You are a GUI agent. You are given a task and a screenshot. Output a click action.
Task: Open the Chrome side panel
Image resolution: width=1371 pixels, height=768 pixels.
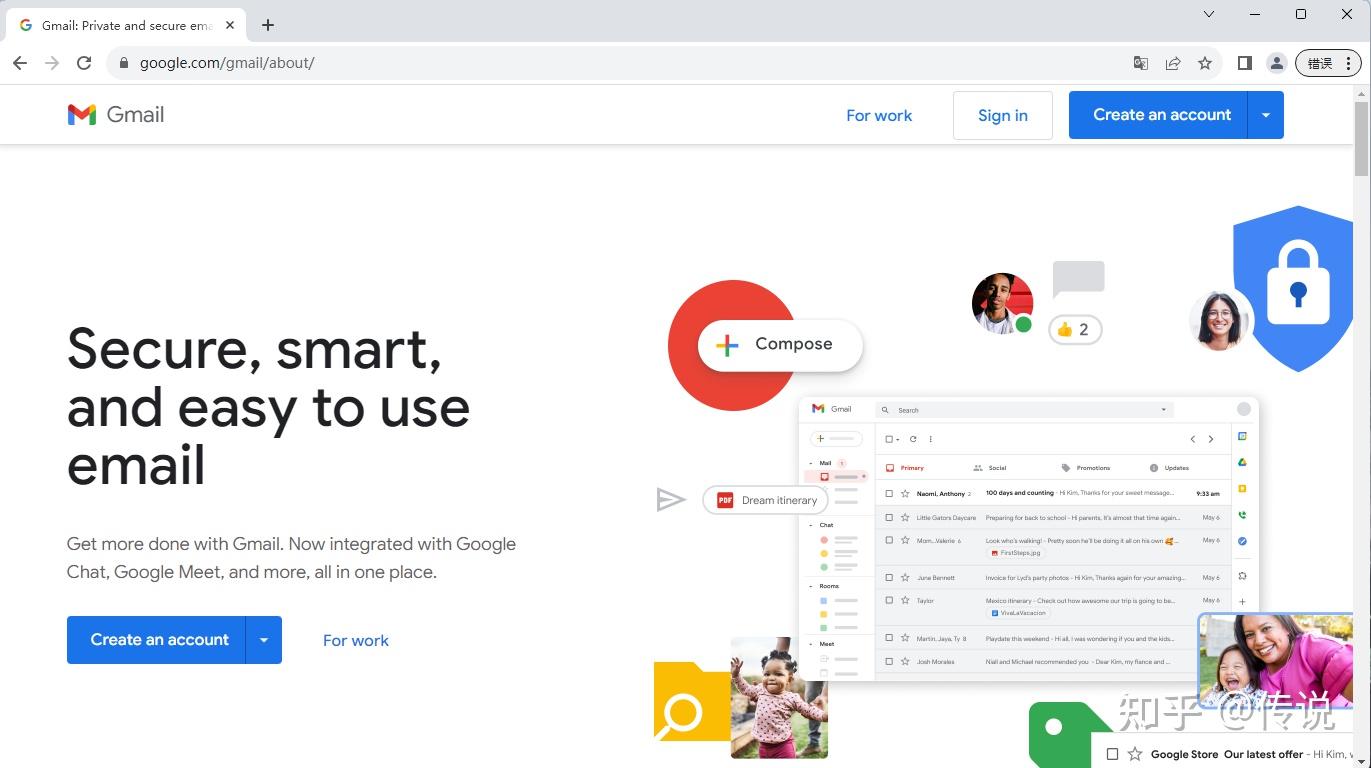click(1245, 63)
